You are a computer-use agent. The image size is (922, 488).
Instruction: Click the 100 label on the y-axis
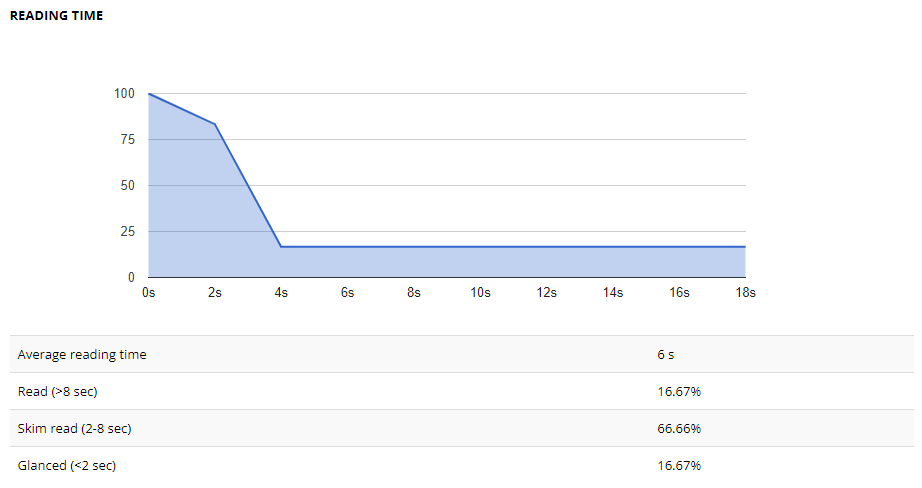click(x=123, y=94)
